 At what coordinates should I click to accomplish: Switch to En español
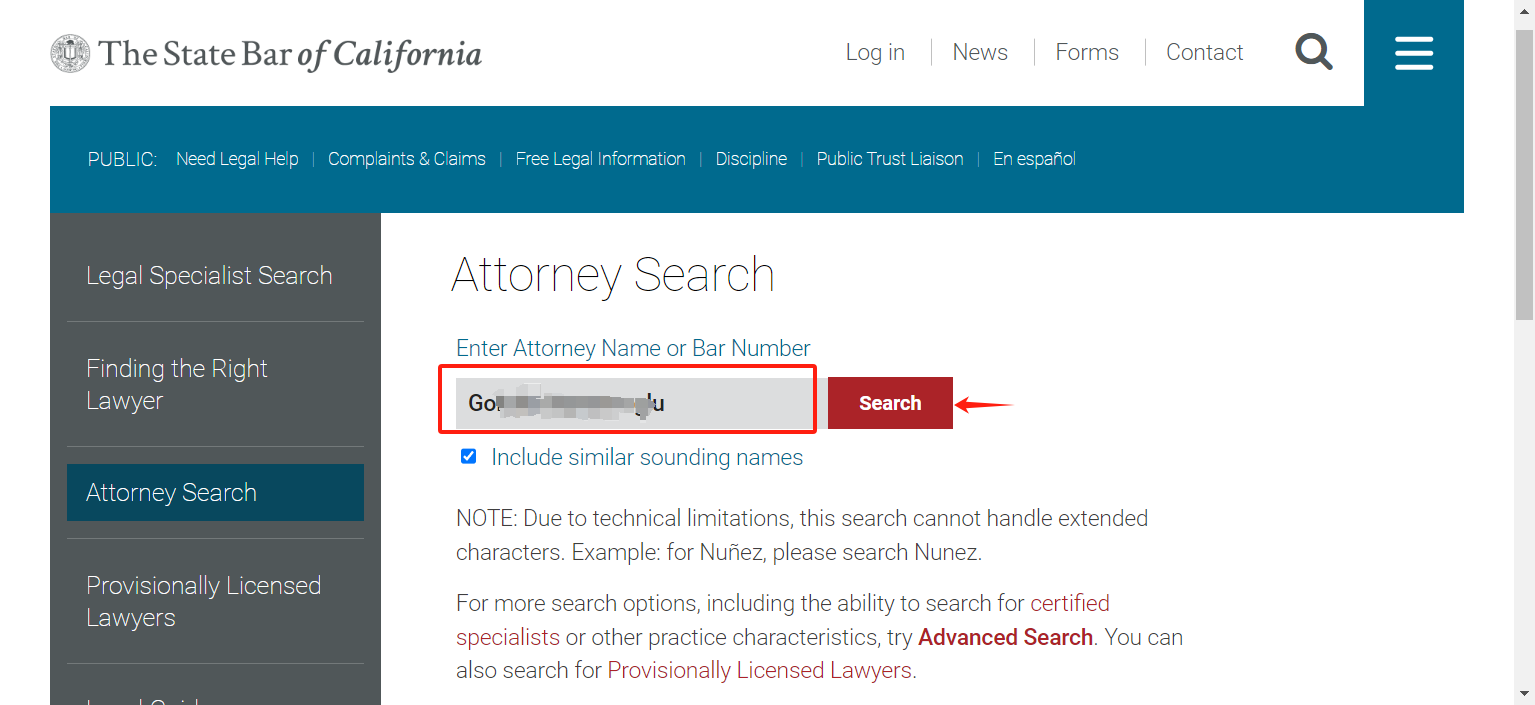tap(1034, 159)
